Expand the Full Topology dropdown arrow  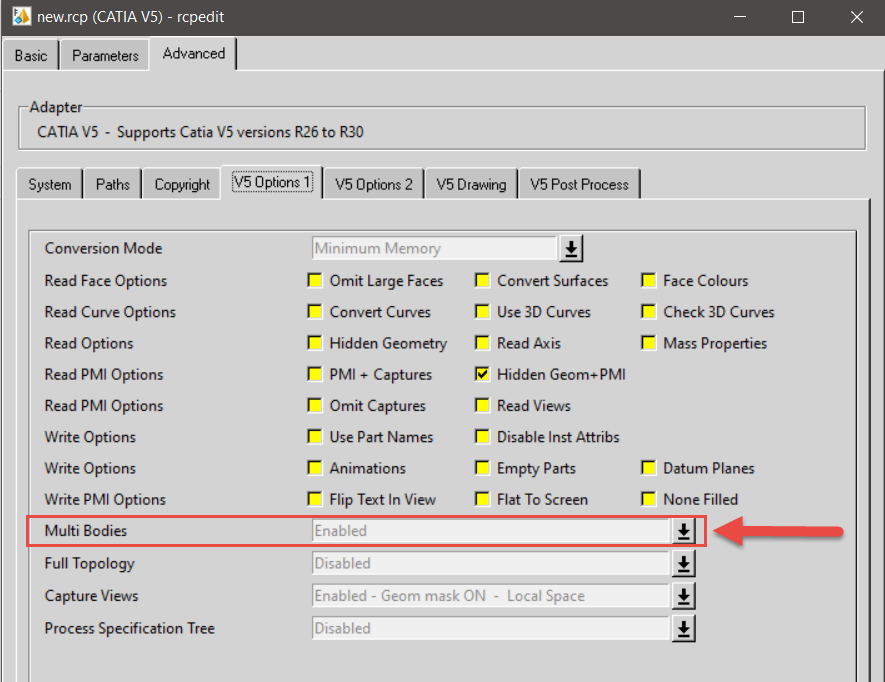point(684,563)
